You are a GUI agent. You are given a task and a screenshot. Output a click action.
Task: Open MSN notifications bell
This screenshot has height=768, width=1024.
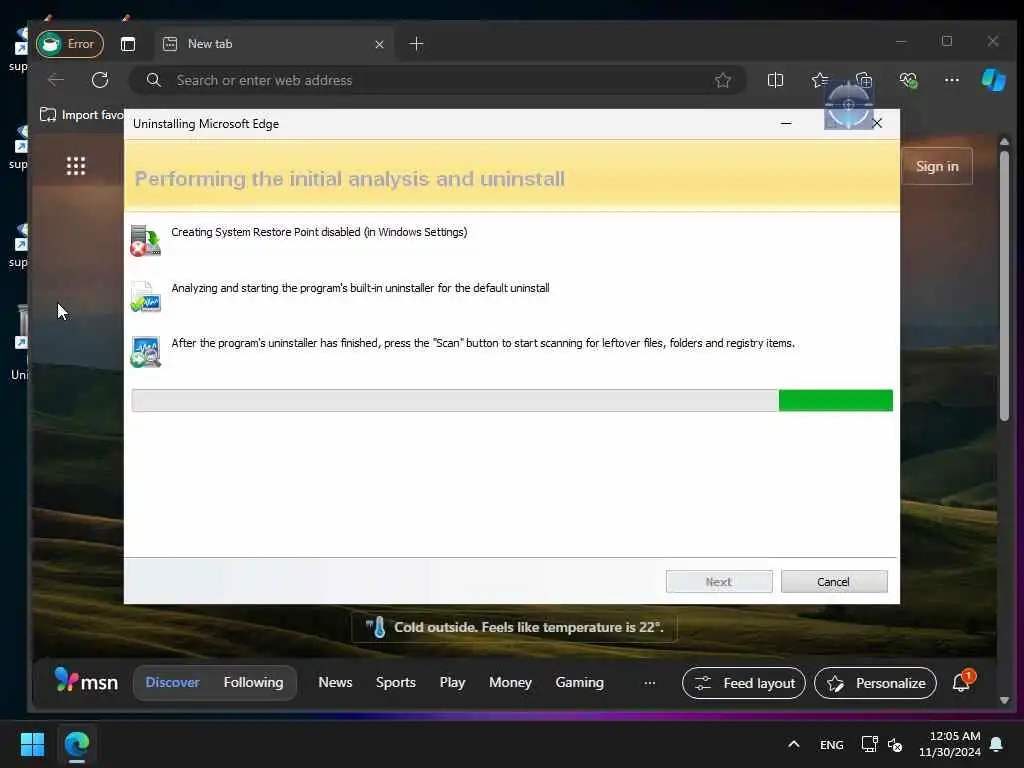pyautogui.click(x=962, y=682)
